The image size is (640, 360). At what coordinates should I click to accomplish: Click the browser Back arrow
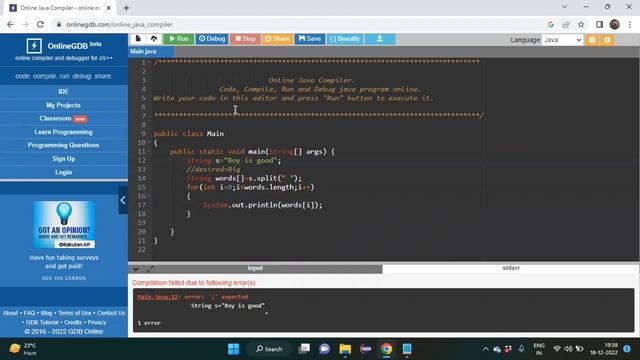click(10, 24)
